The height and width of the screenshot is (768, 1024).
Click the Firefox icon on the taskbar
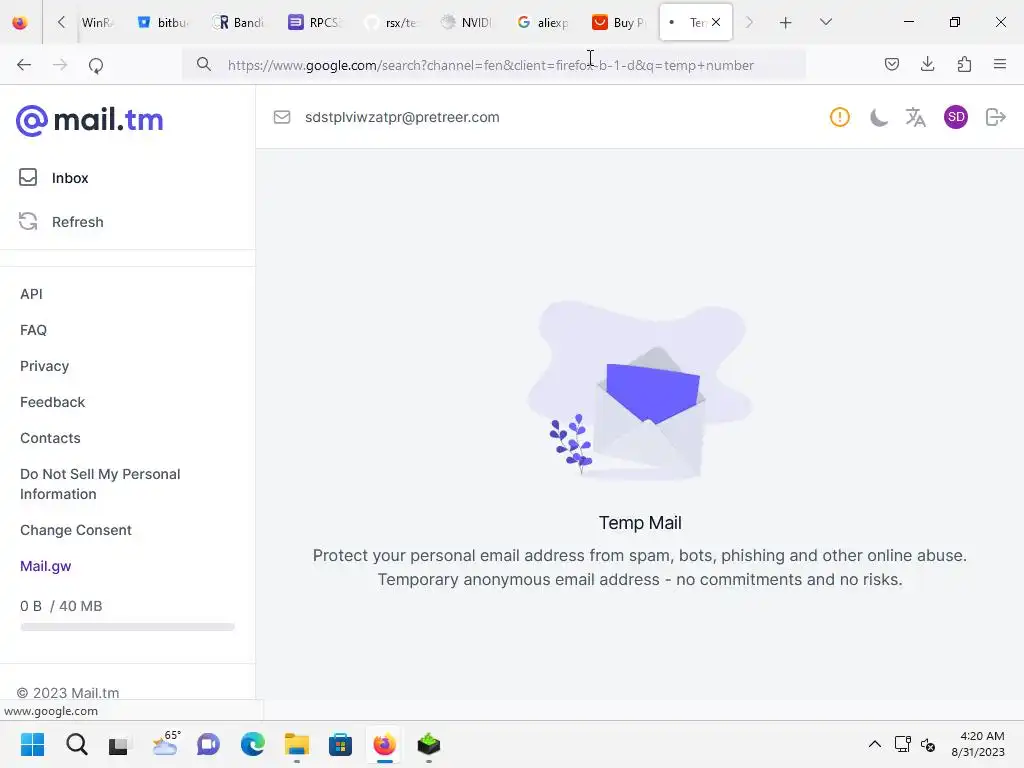click(385, 744)
